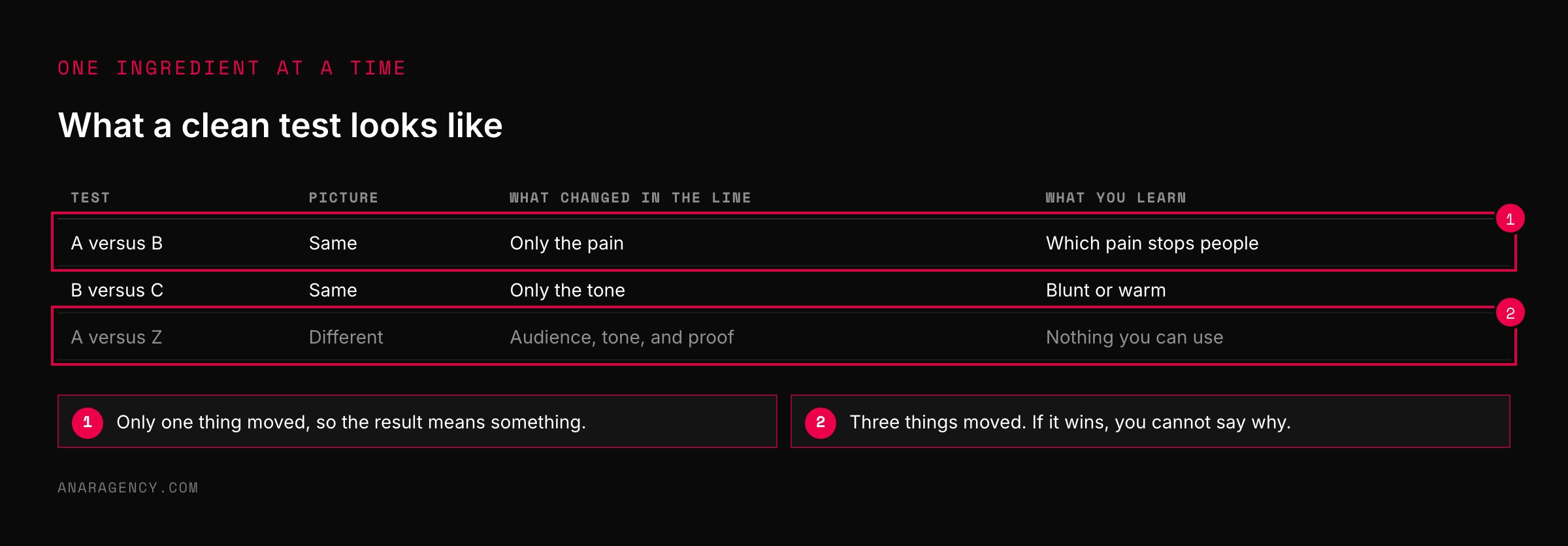Click WHAT CHANGED IN THE LINE header

point(630,198)
